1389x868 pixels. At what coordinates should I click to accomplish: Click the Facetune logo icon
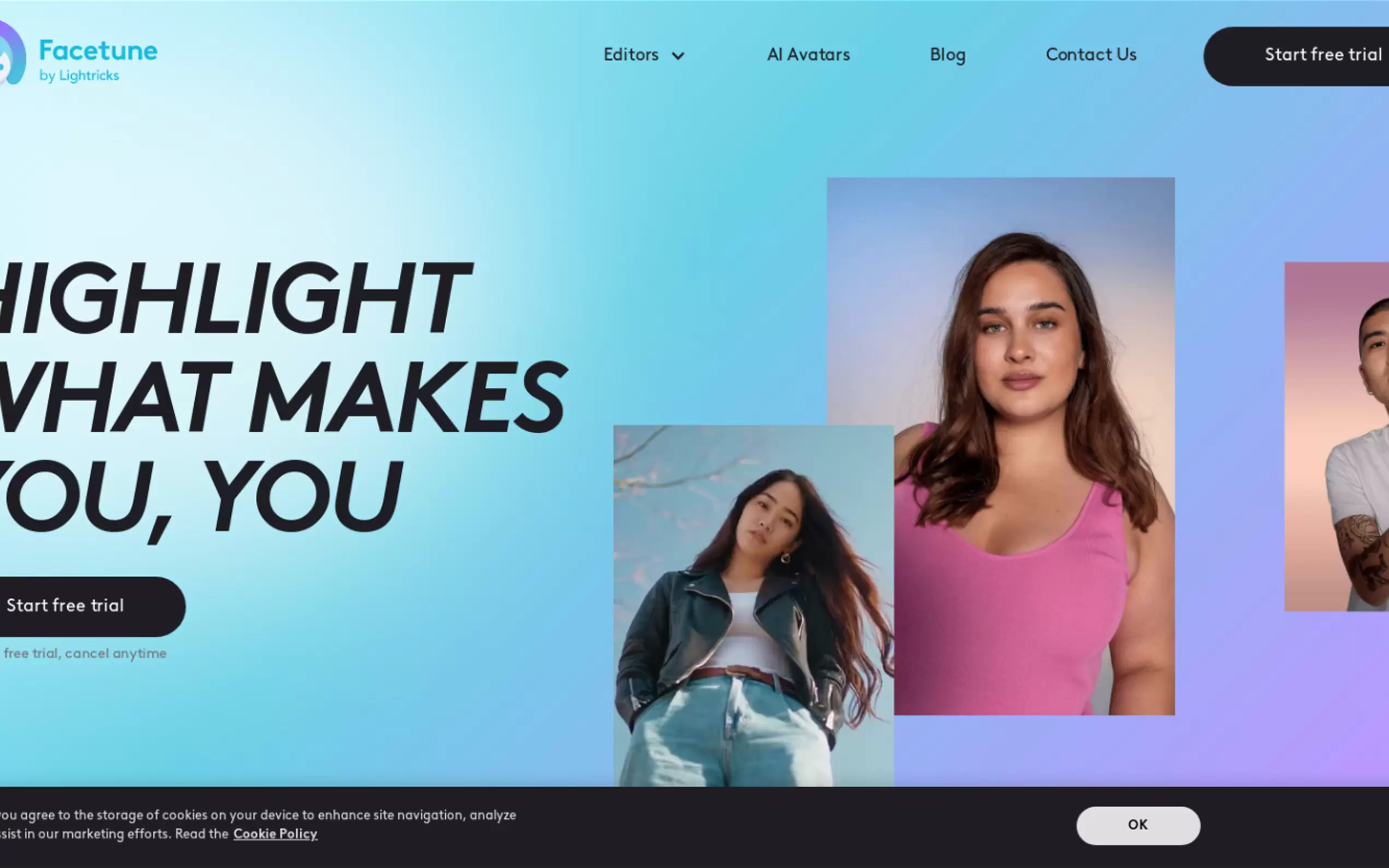(x=13, y=53)
